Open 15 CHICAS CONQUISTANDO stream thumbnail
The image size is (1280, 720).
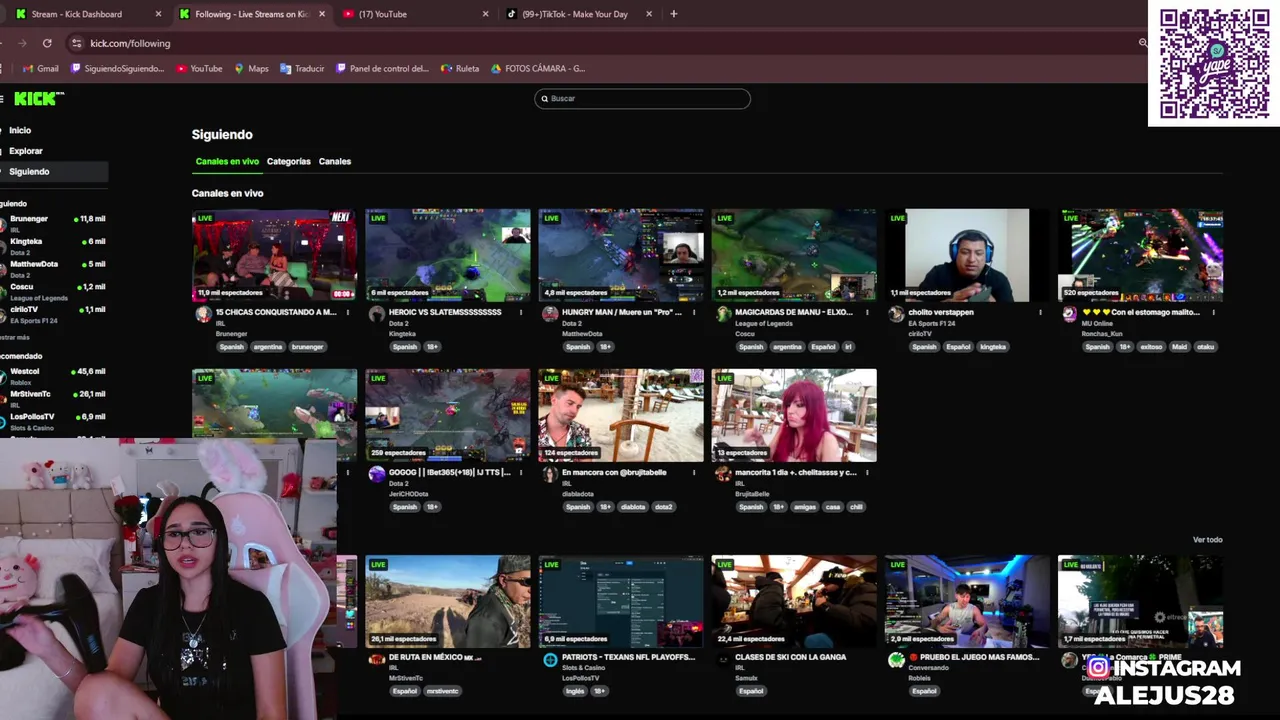274,255
